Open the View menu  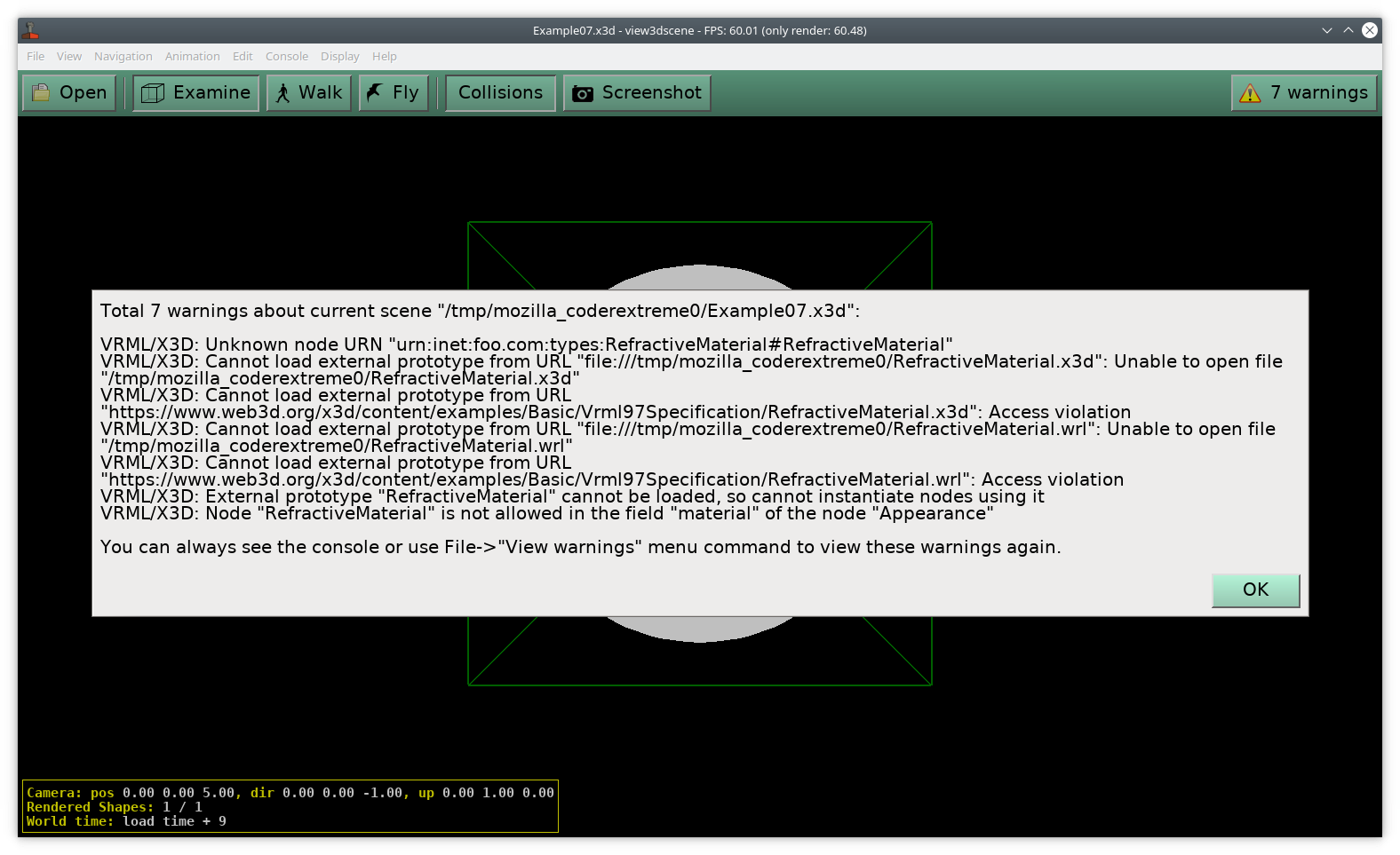pyautogui.click(x=69, y=56)
